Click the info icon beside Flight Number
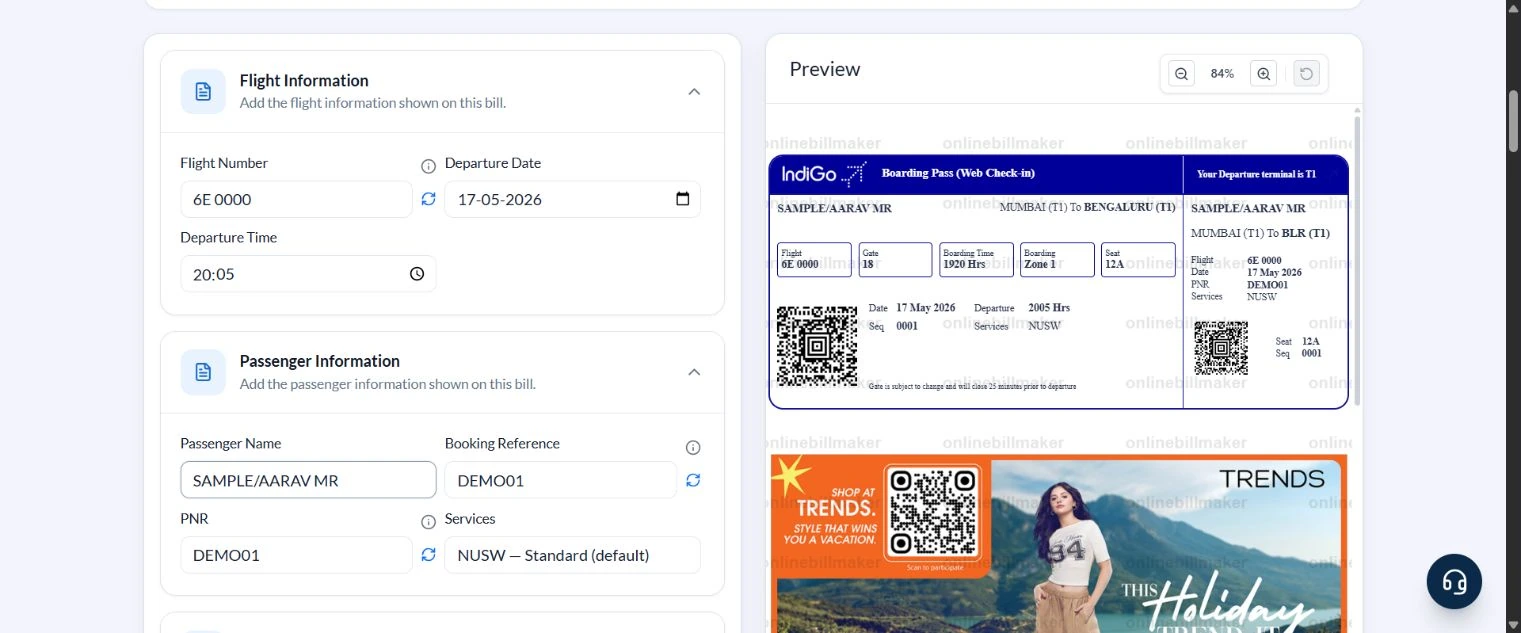 point(428,166)
